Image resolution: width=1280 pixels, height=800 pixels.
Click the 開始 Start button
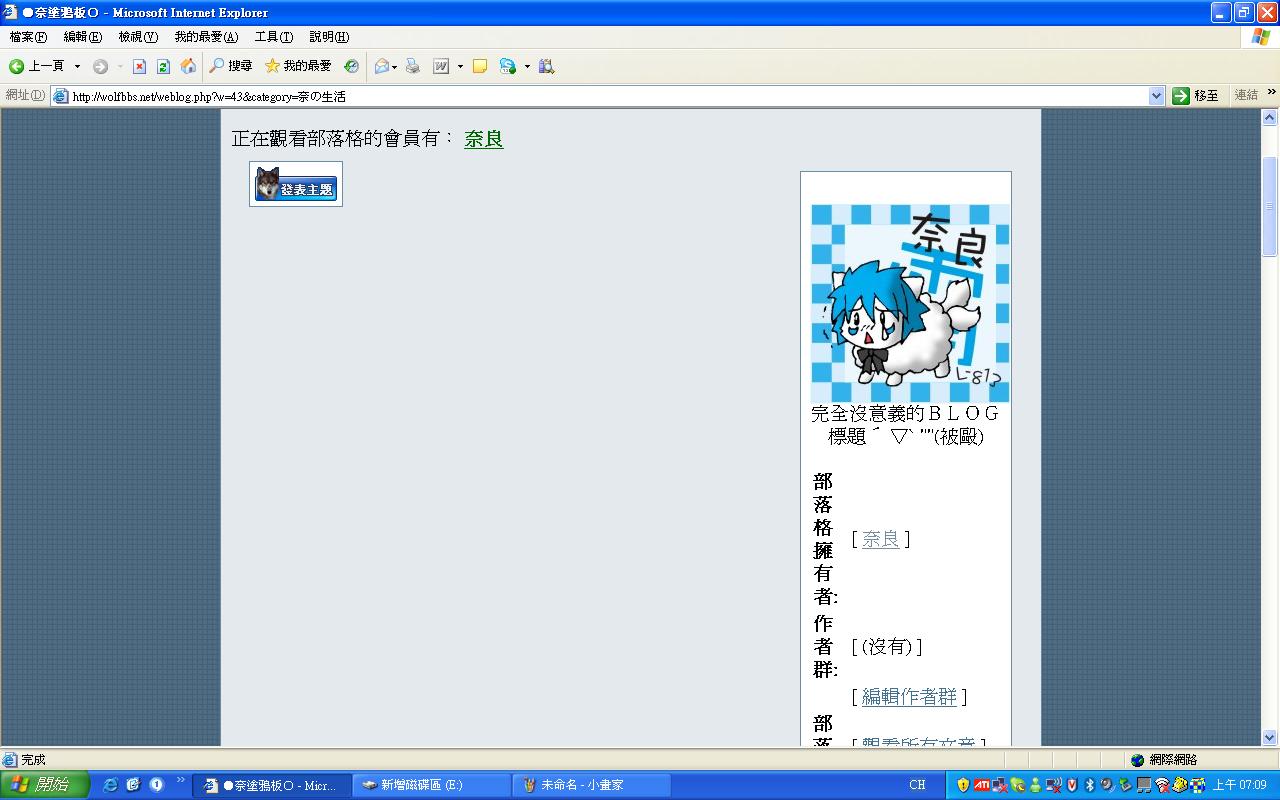coord(44,785)
